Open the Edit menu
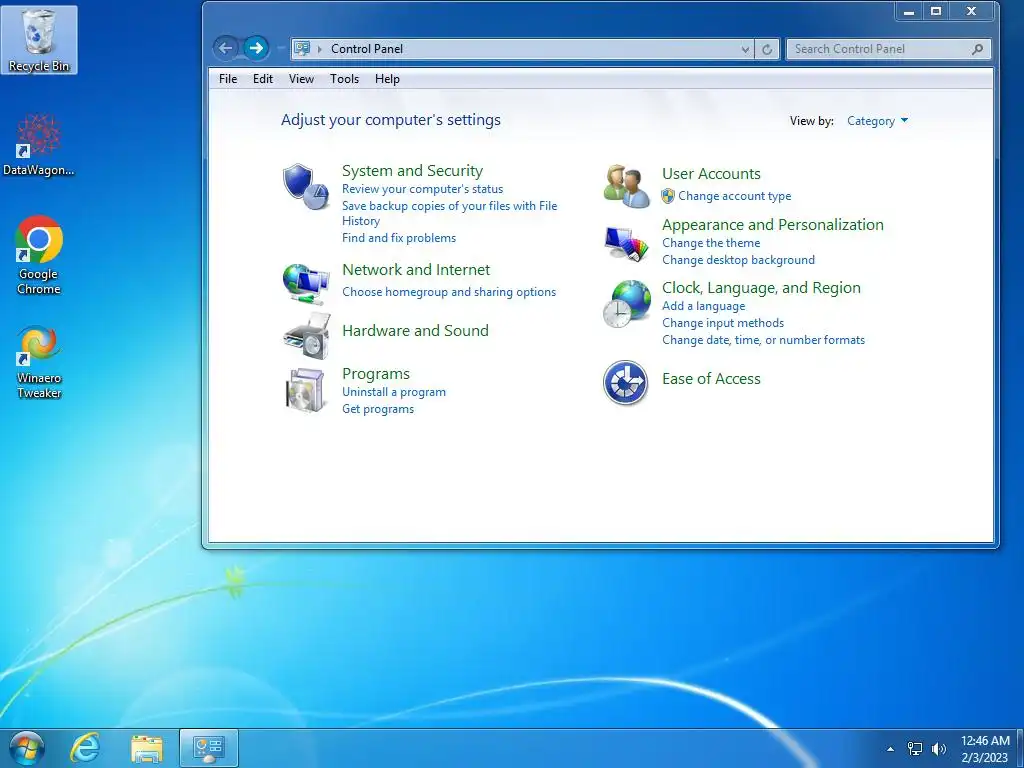 (263, 79)
